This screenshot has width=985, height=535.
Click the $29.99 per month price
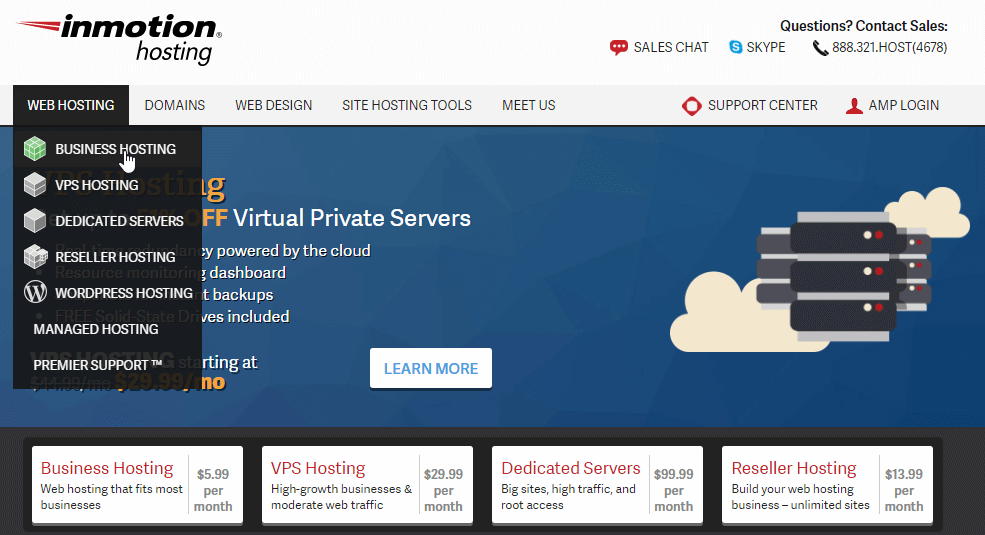[x=443, y=490]
